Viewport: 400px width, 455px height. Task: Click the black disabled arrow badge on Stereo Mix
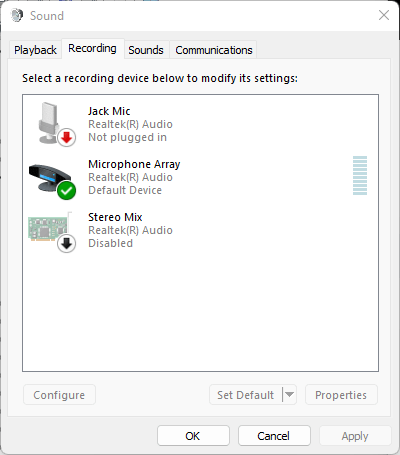click(x=67, y=244)
